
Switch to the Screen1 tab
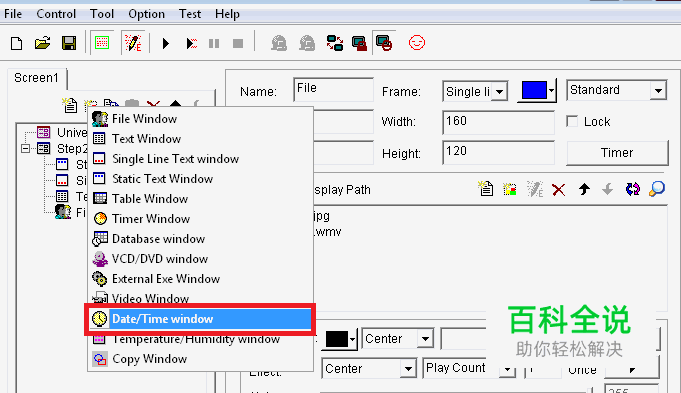tap(36, 78)
